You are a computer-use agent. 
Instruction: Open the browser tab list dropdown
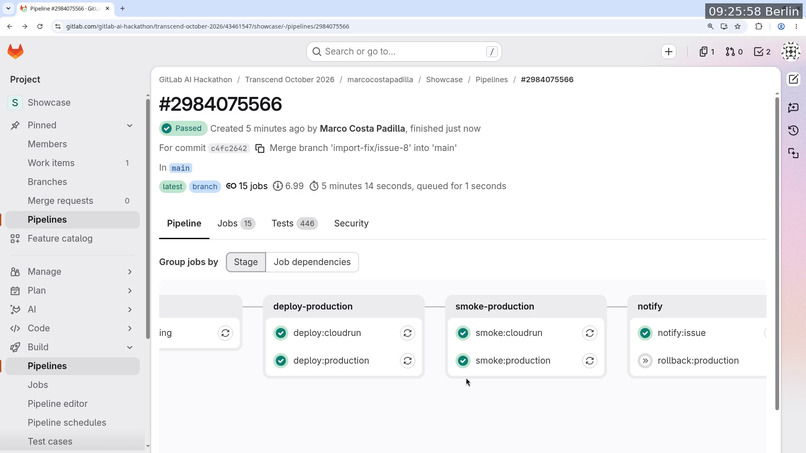coord(8,8)
